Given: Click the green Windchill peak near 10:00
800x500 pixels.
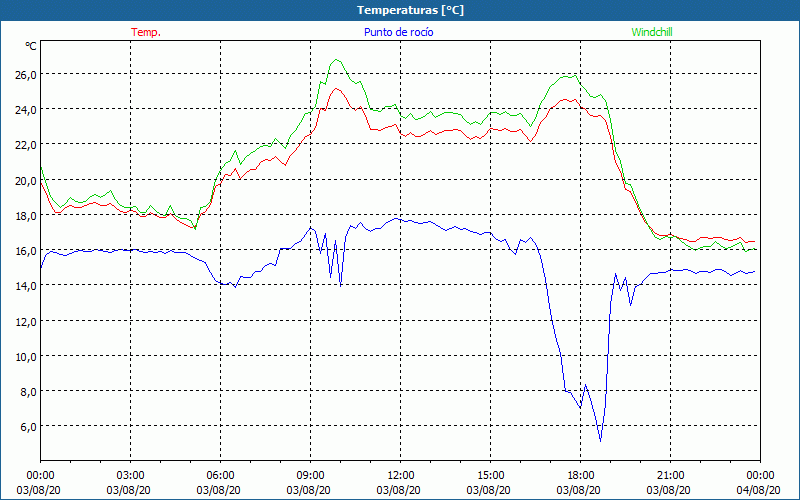Looking at the screenshot, I should 336,59.
